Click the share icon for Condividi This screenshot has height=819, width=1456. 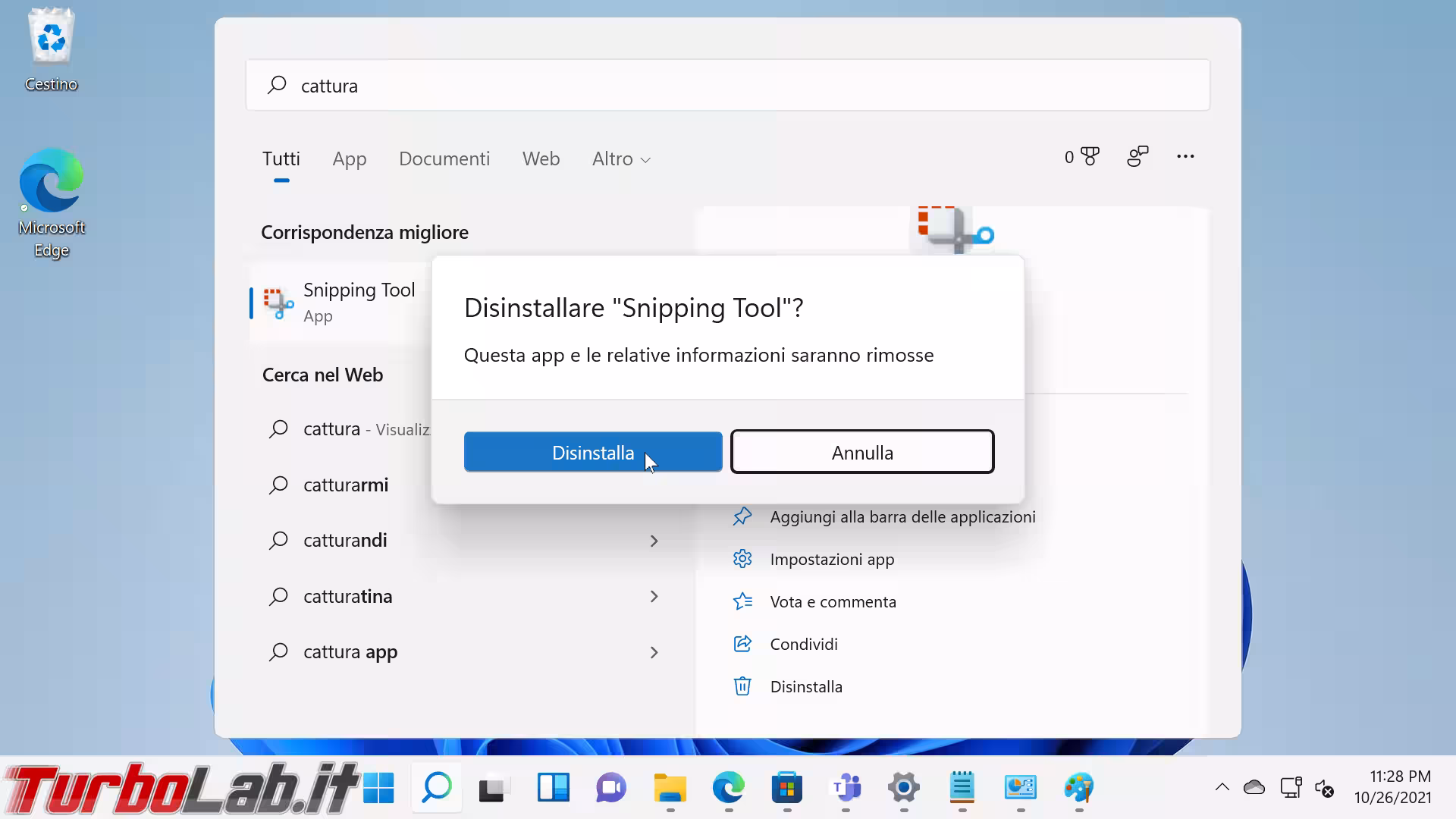click(x=742, y=644)
